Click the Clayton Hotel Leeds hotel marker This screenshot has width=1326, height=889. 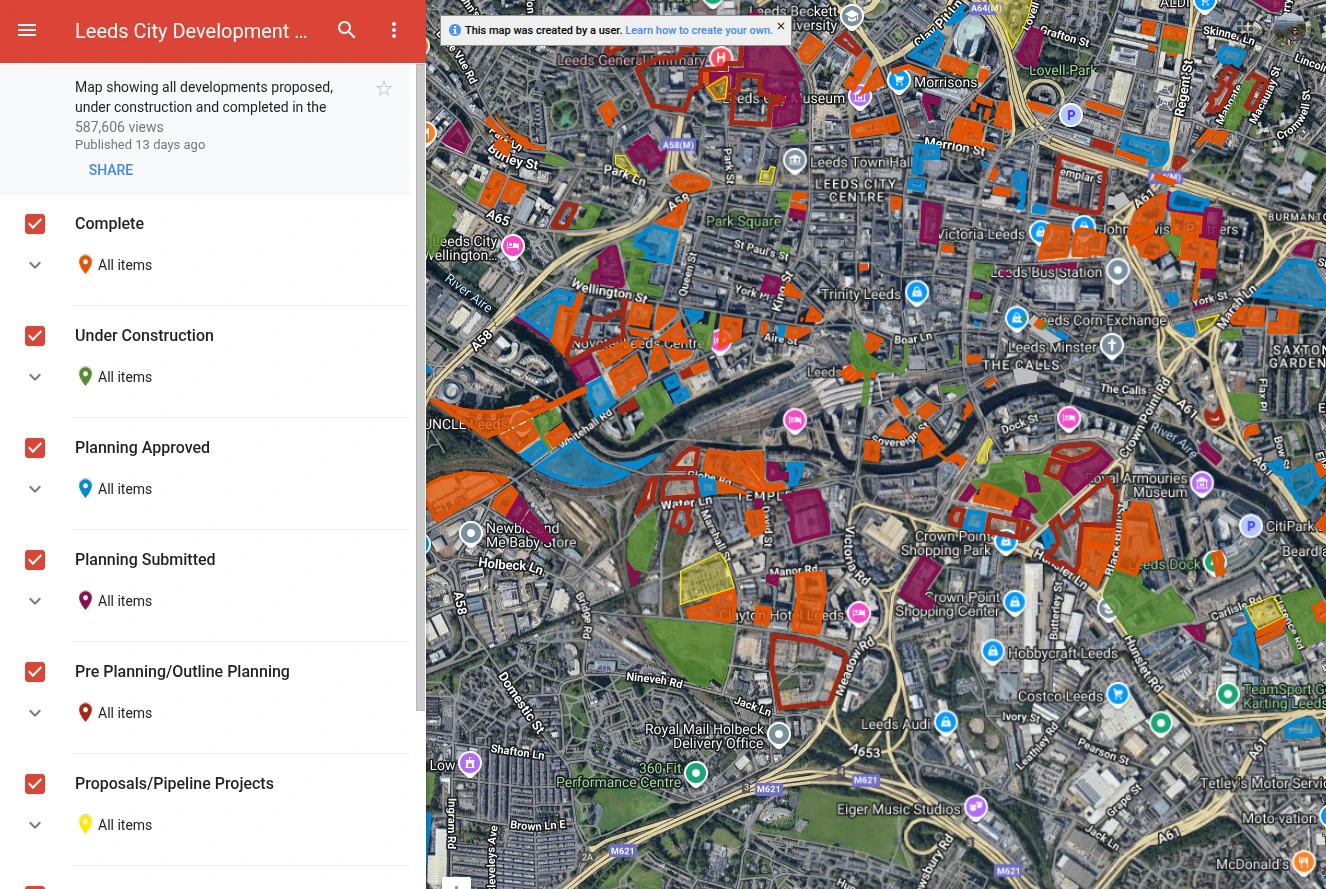click(x=858, y=612)
